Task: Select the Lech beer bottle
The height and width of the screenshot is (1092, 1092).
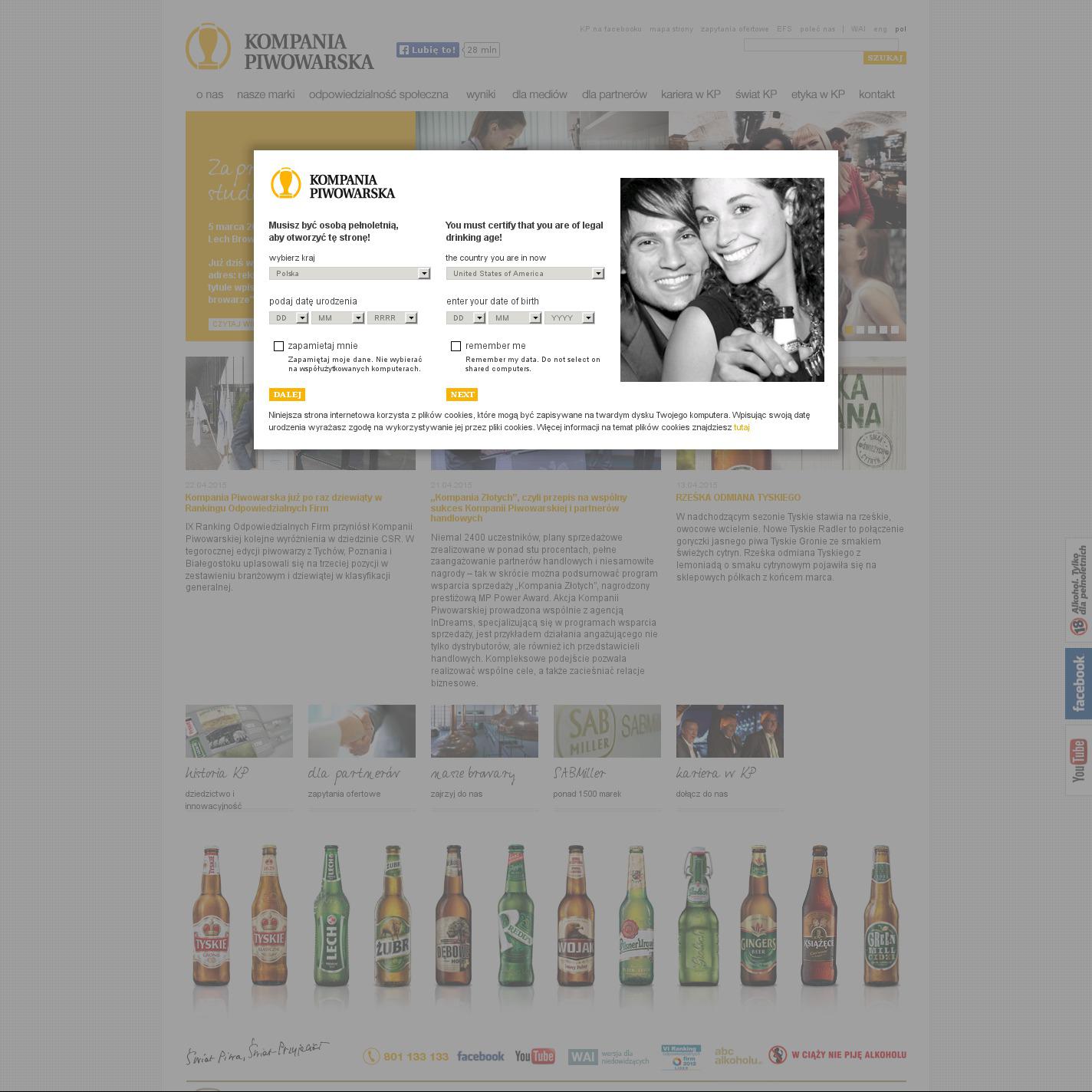Action: (x=331, y=916)
